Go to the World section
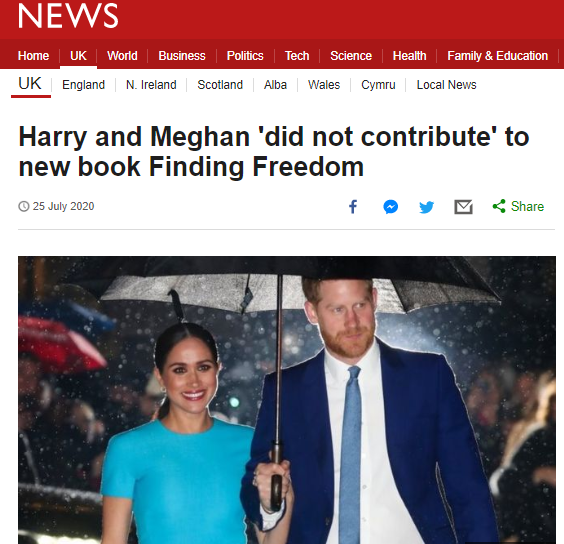This screenshot has width=564, height=544. (122, 56)
